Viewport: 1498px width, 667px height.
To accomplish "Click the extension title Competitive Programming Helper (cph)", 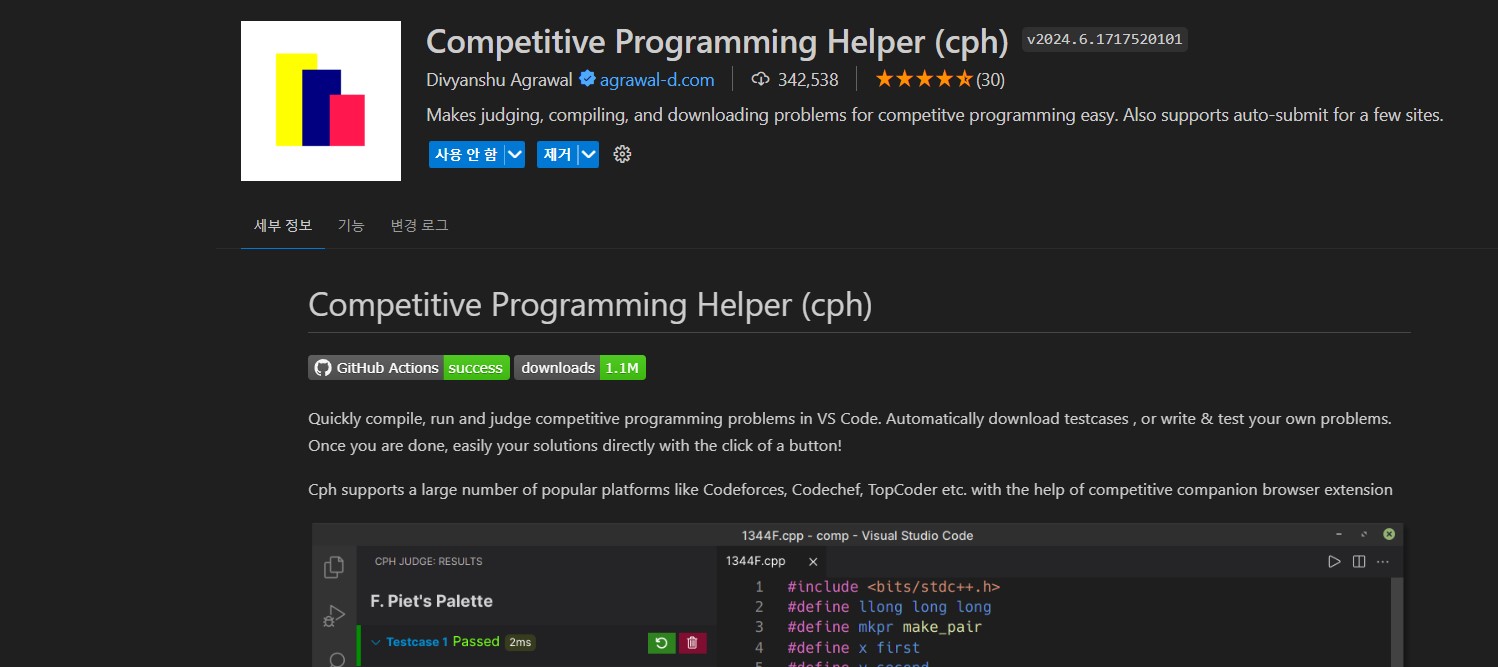I will (718, 42).
